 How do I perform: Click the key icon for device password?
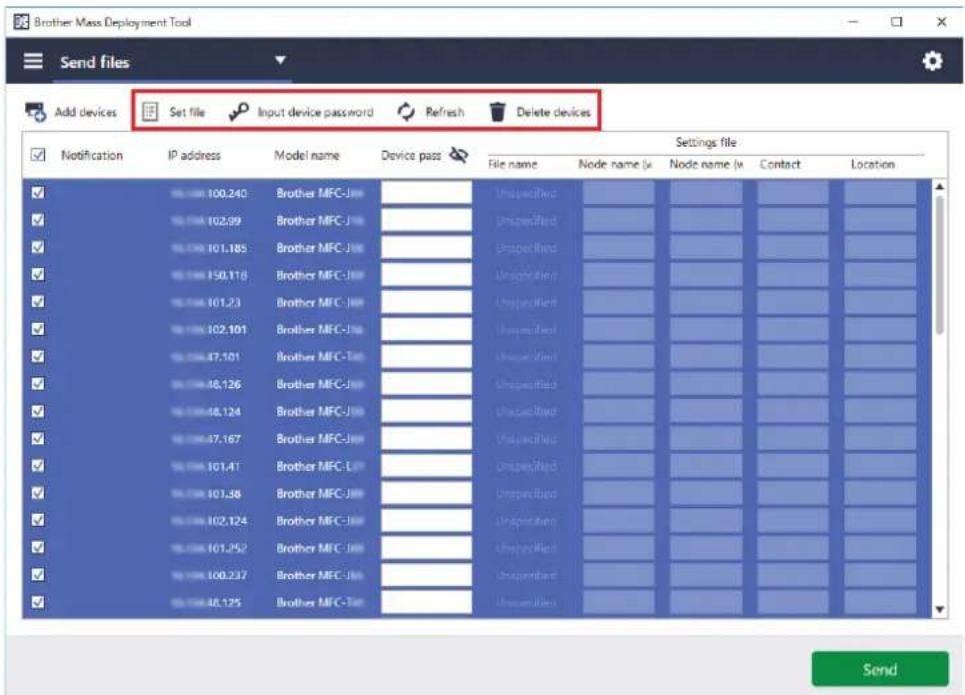point(238,111)
